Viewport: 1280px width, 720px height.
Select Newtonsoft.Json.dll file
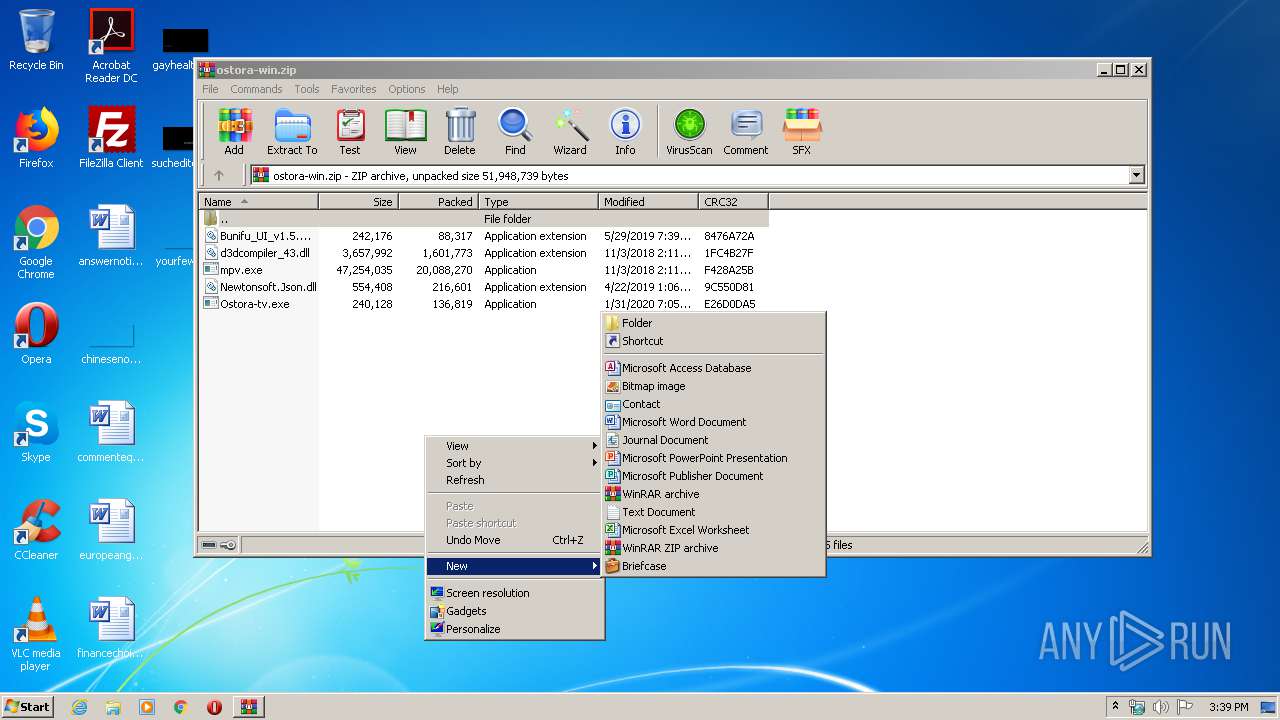click(x=484, y=287)
